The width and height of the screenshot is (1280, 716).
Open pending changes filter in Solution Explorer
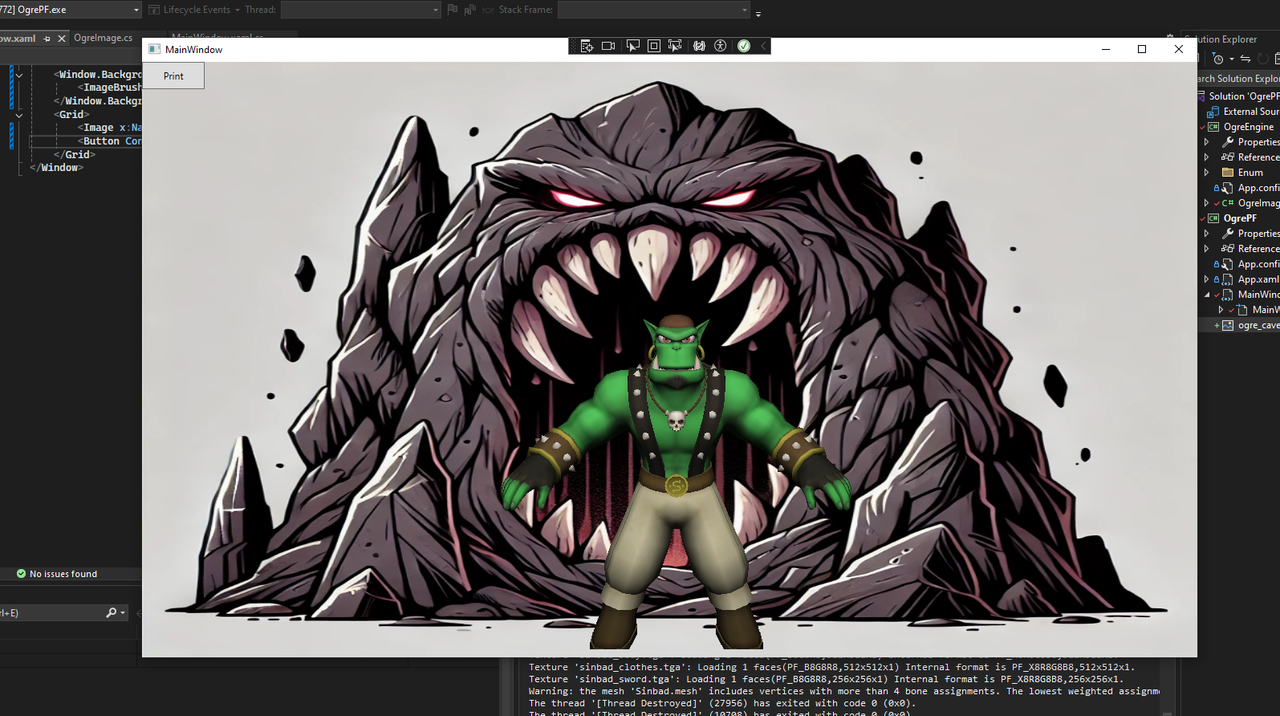pos(1220,59)
